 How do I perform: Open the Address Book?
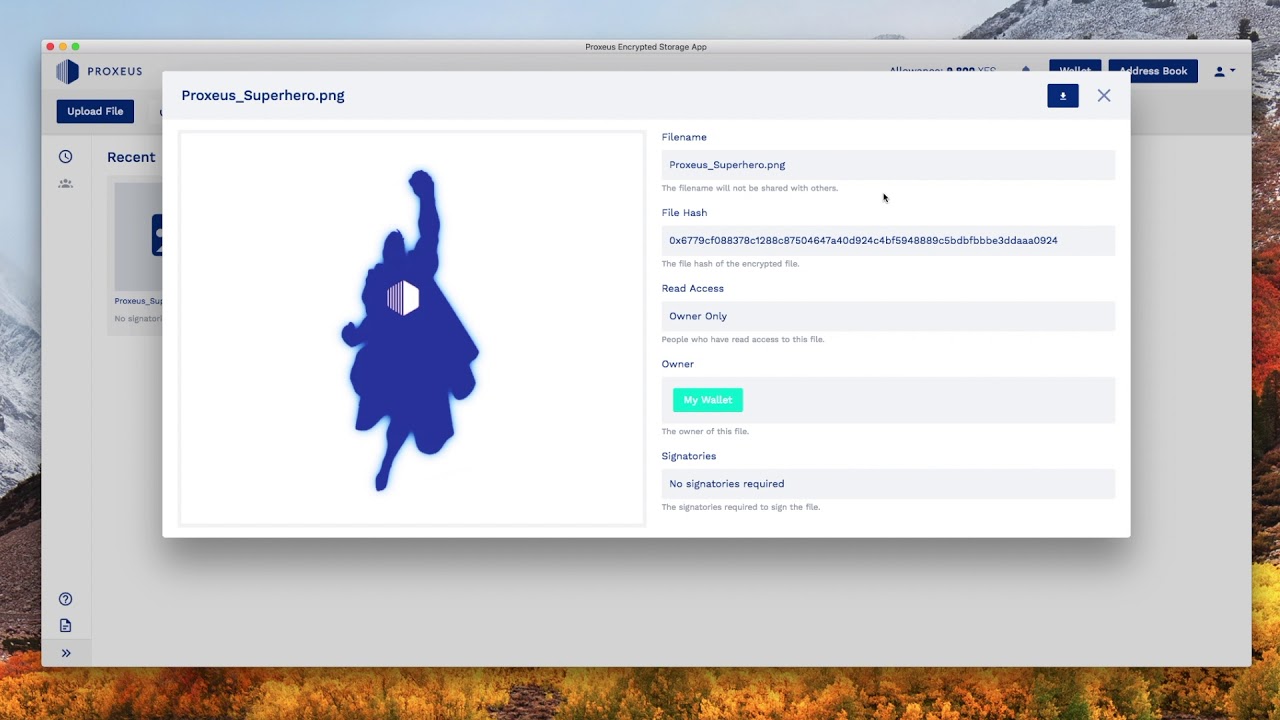(x=1153, y=71)
